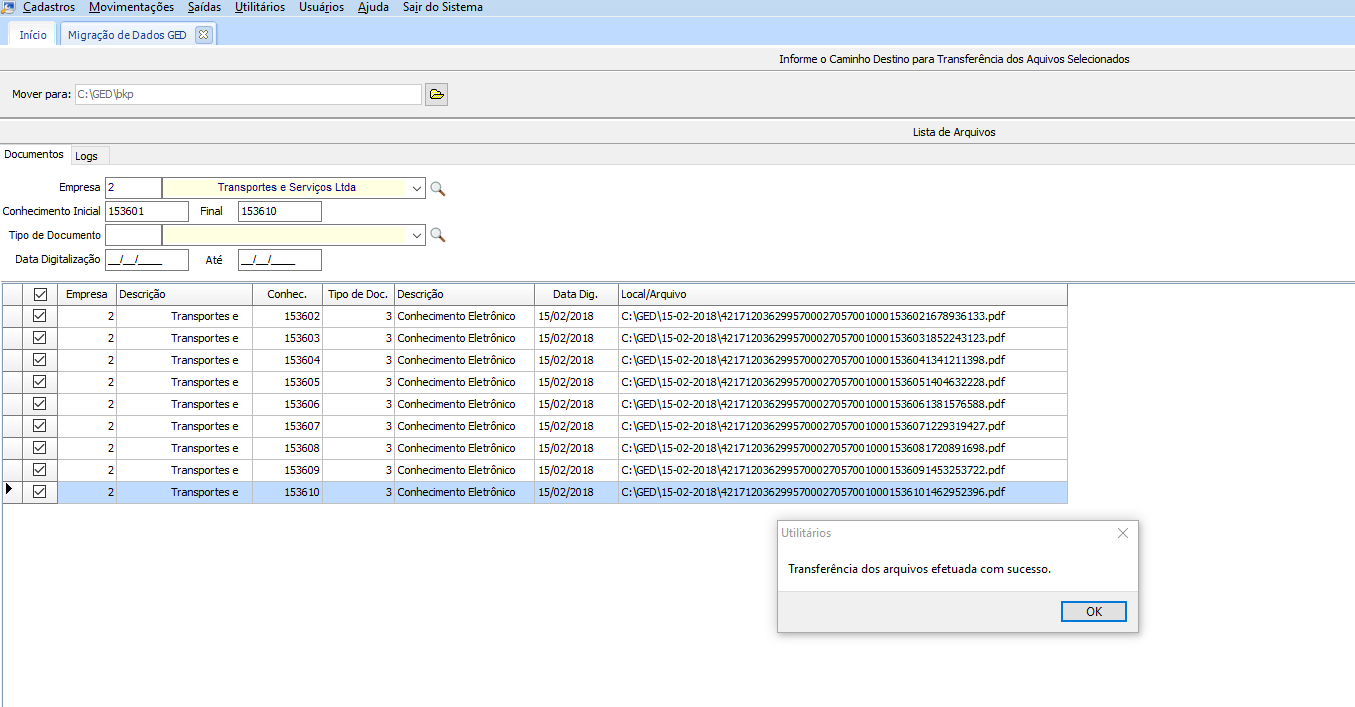This screenshot has width=1355, height=707.
Task: Click the Até end date field
Action: (x=279, y=260)
